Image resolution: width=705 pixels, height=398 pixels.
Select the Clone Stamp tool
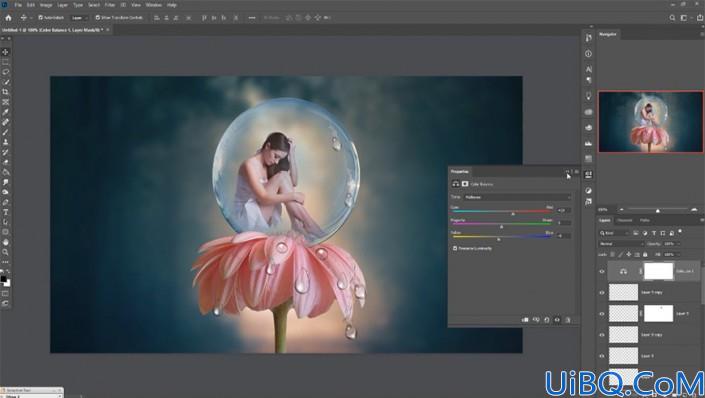coord(5,142)
